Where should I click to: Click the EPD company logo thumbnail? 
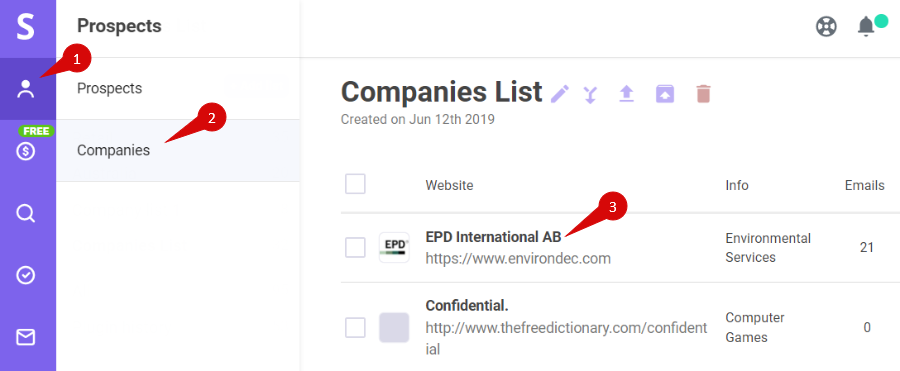[x=394, y=248]
